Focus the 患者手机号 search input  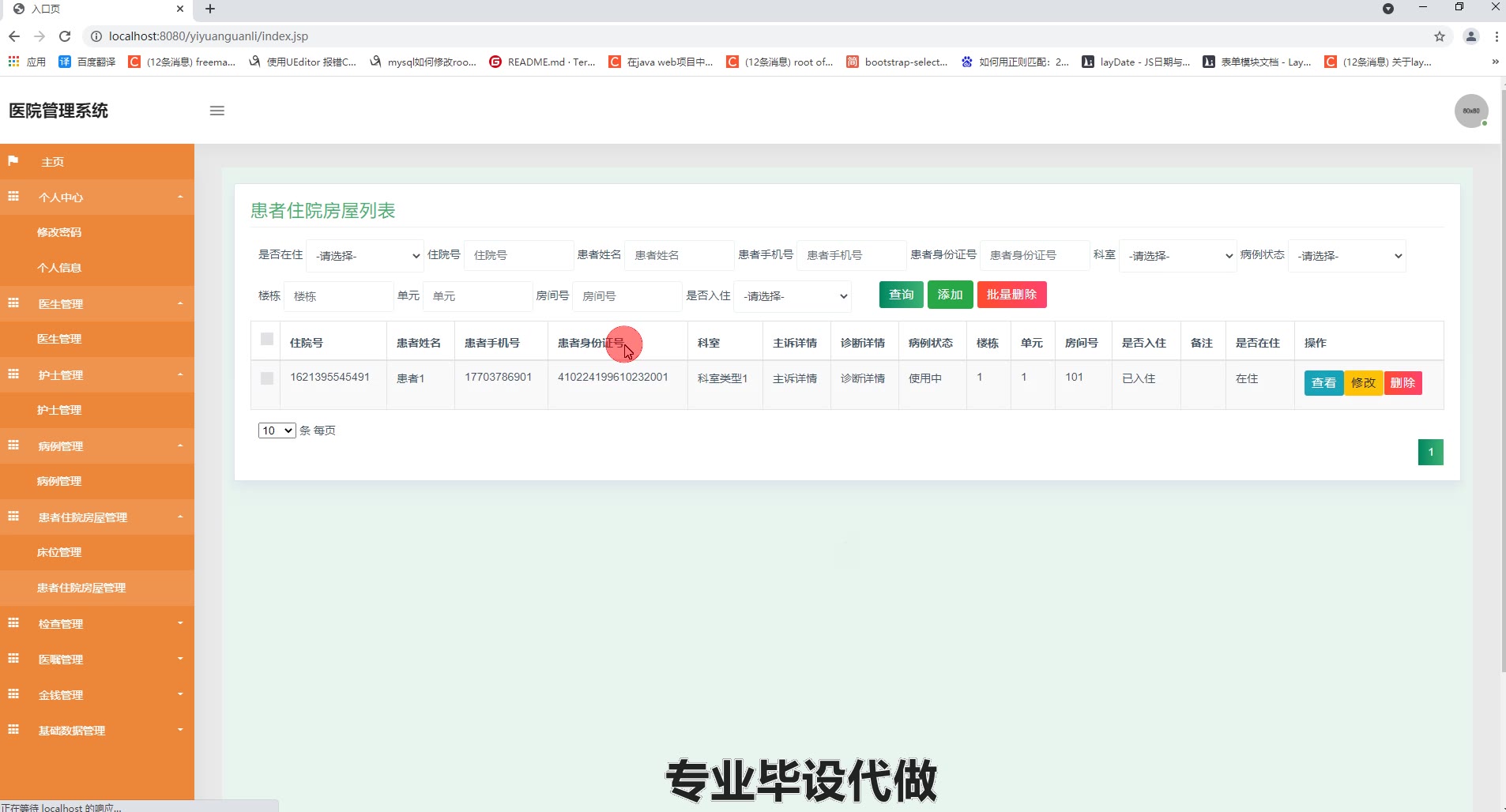(851, 256)
